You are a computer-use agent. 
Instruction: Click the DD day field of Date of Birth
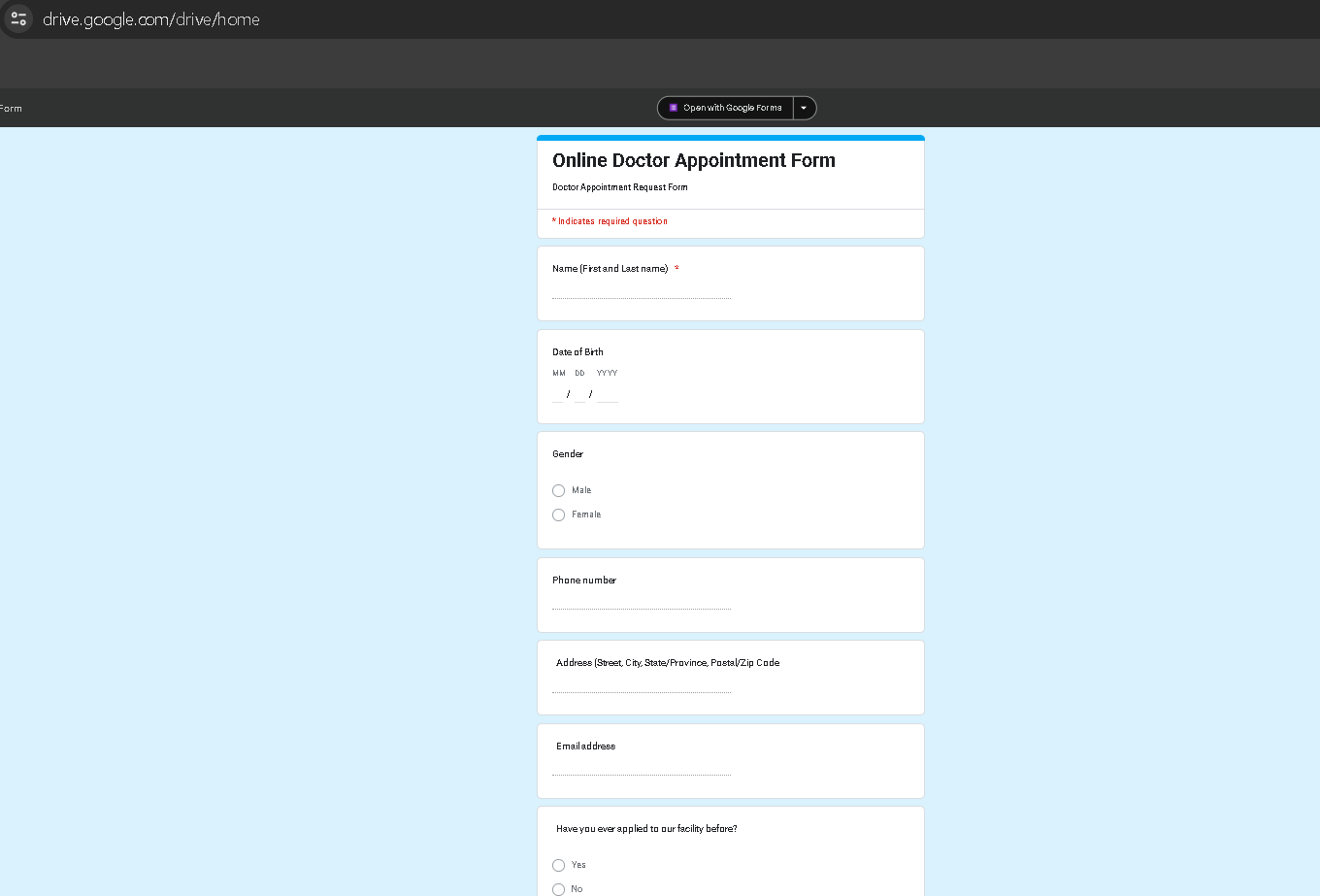point(579,394)
